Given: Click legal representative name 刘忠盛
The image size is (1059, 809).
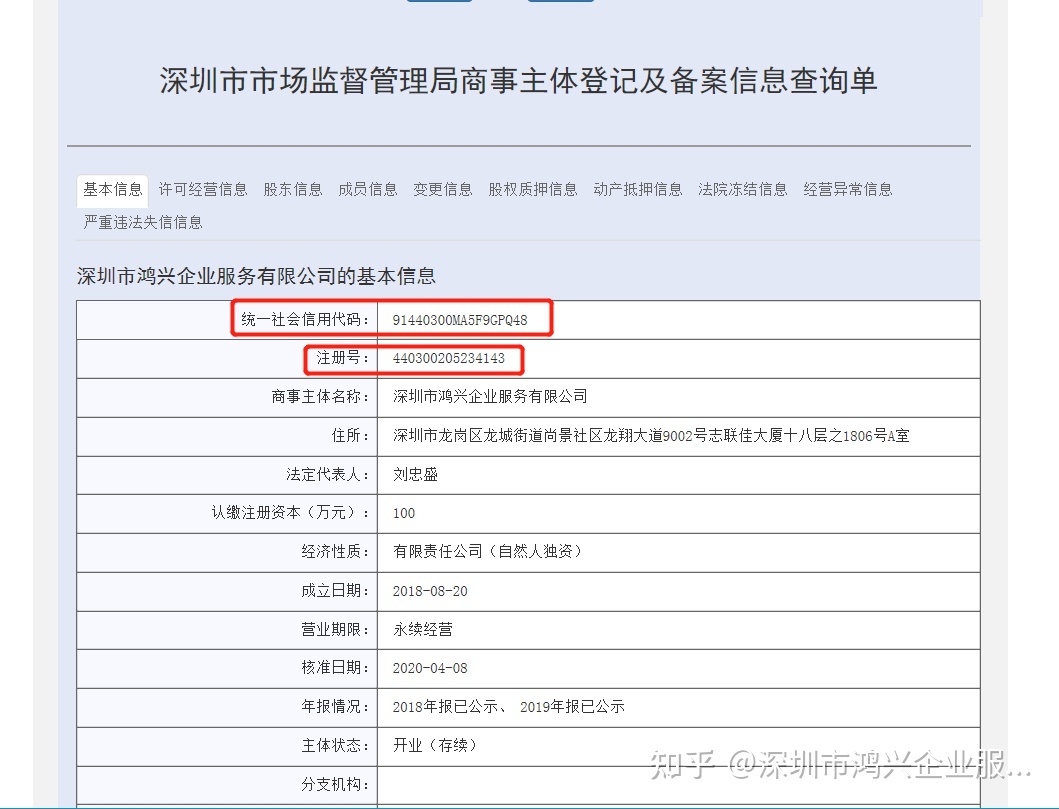Looking at the screenshot, I should coord(416,475).
